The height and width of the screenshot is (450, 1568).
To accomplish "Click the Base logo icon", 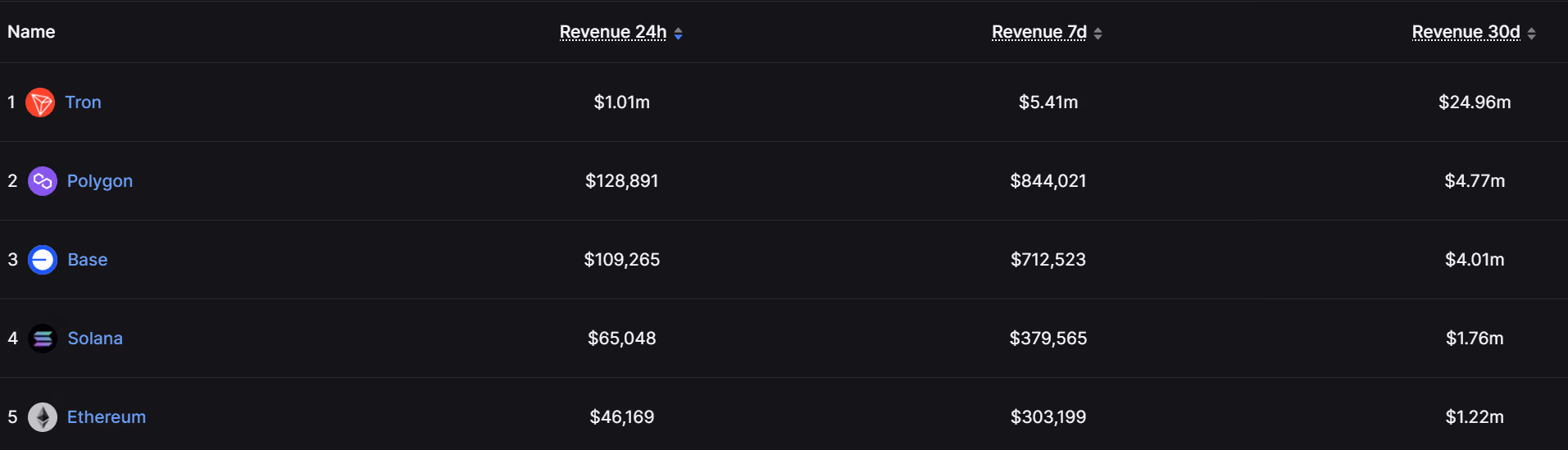I will [x=43, y=260].
